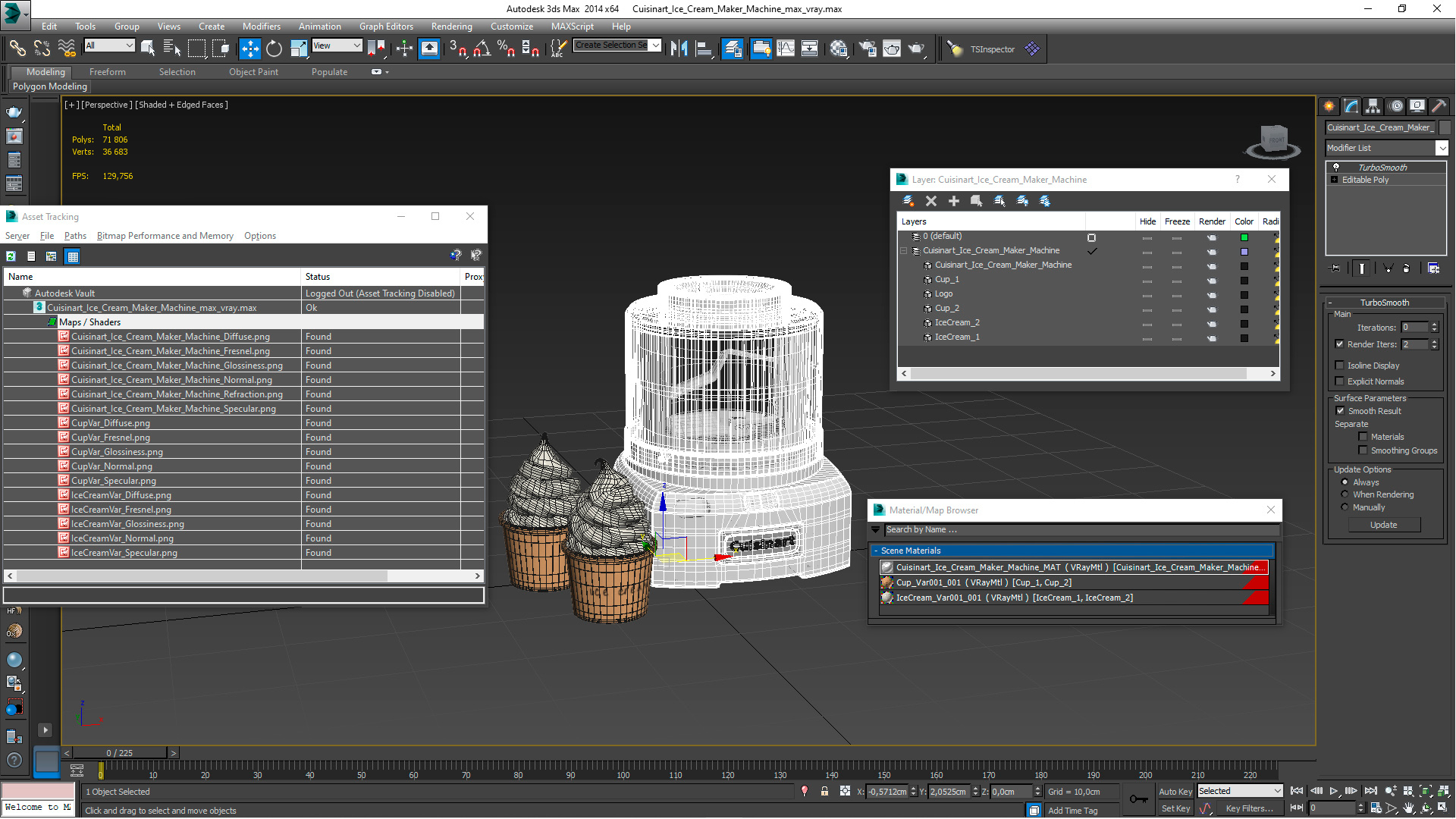
Task: Click color swatch of Cuisinart_Ice_Cream_Maker_Machine layer
Action: 1244,252
